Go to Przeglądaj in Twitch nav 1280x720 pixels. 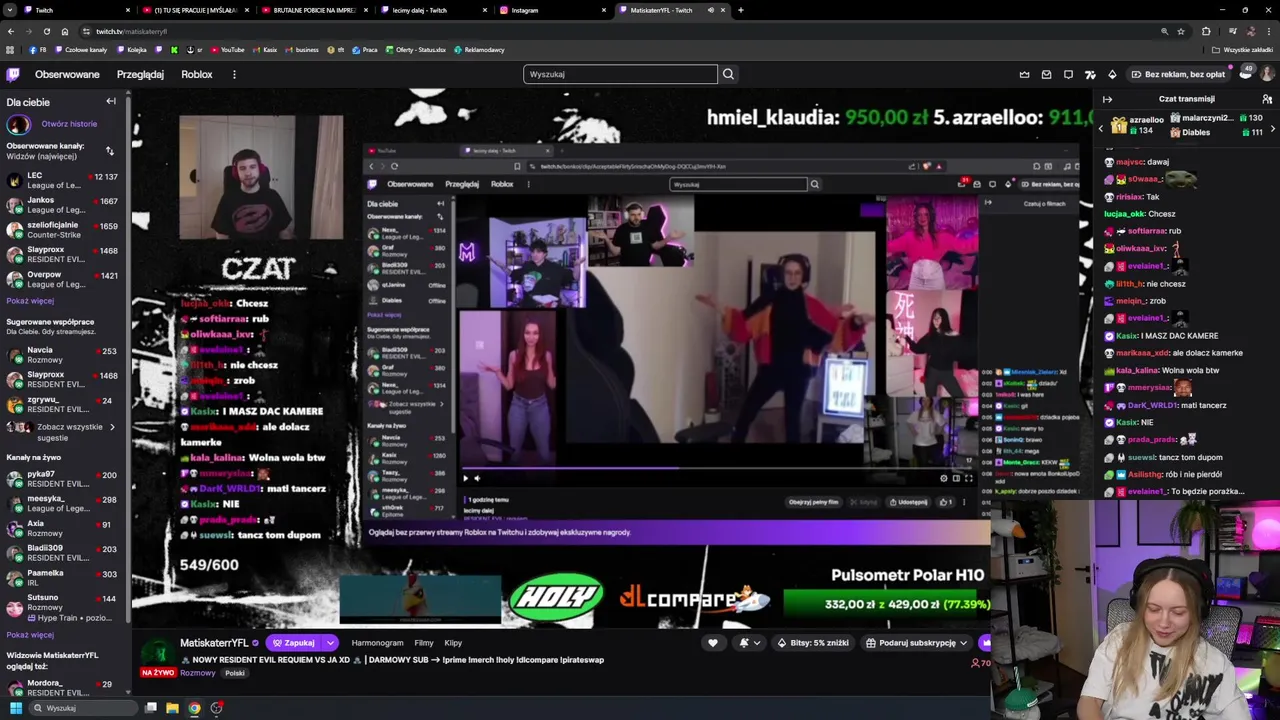pos(140,74)
